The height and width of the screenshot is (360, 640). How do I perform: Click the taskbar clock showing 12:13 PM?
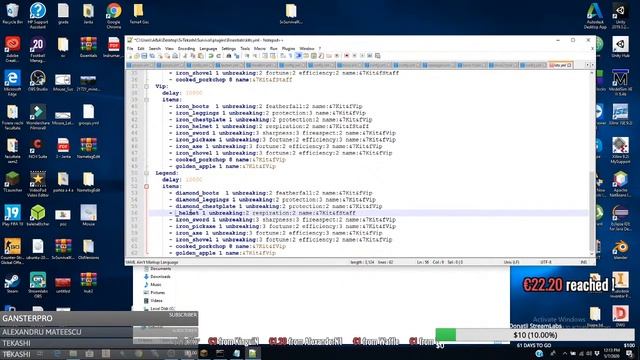[611, 352]
